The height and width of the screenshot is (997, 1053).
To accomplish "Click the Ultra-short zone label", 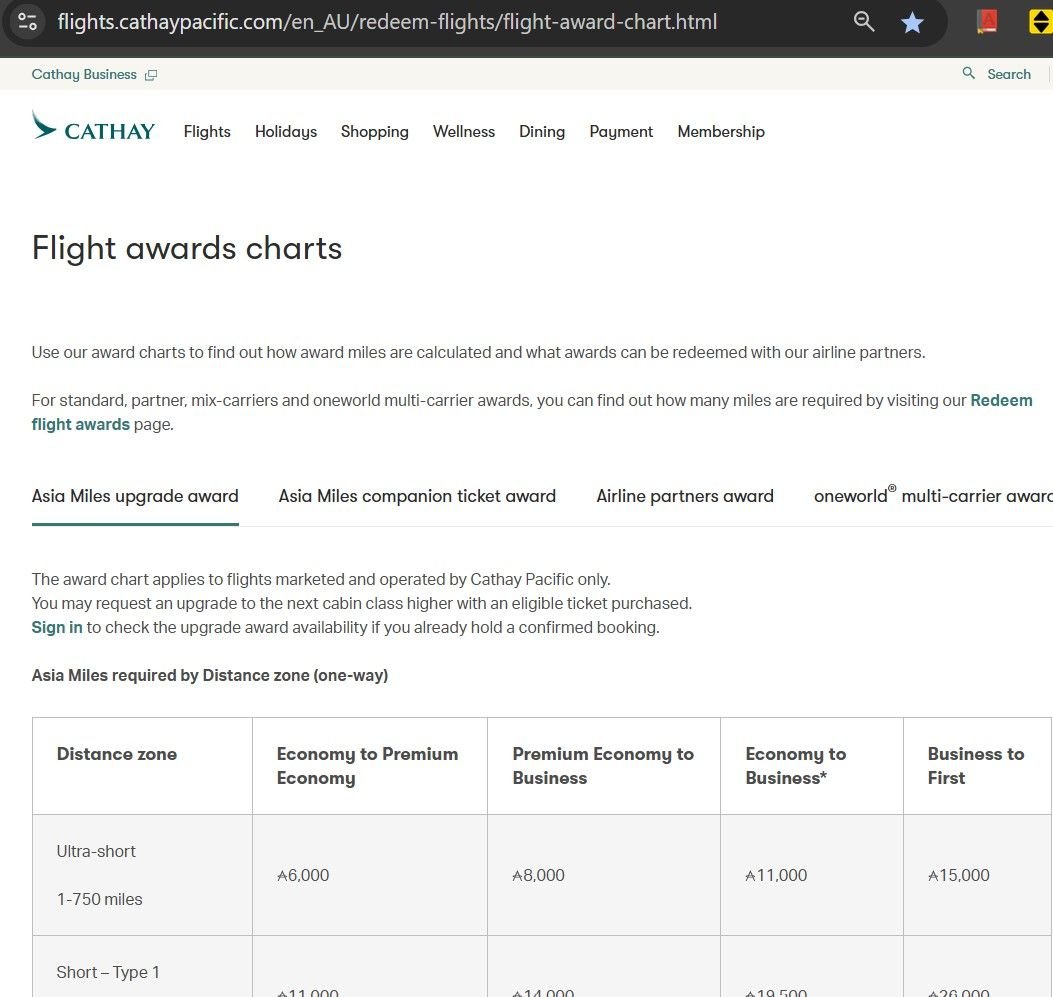I will click(x=96, y=851).
